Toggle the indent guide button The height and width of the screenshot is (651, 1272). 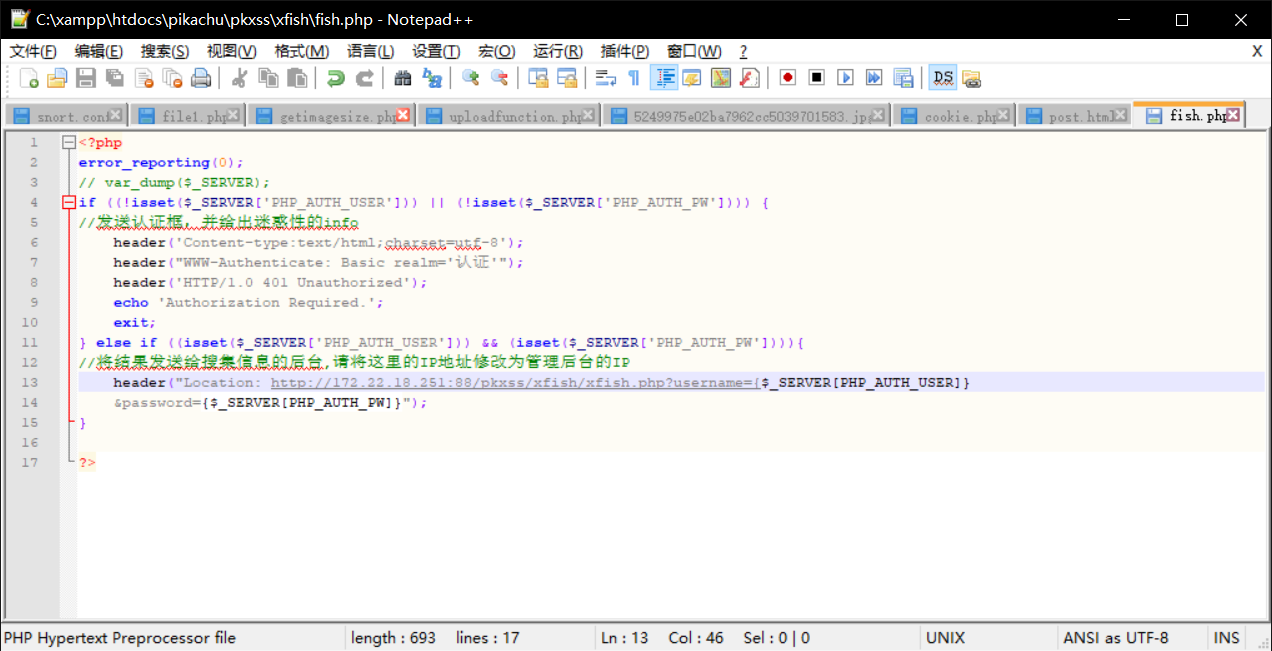pos(663,78)
